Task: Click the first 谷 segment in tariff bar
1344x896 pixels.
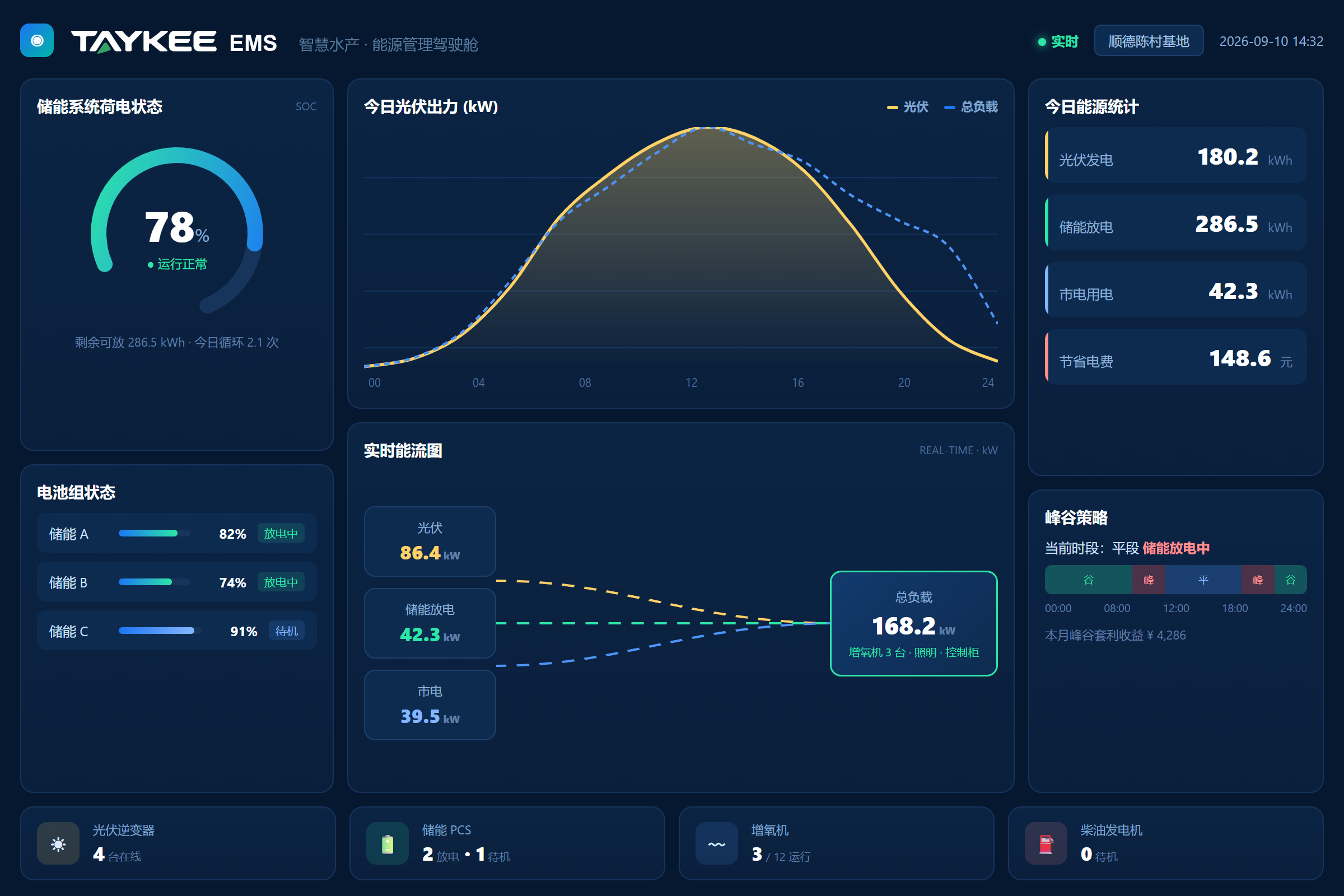Action: [x=1089, y=580]
